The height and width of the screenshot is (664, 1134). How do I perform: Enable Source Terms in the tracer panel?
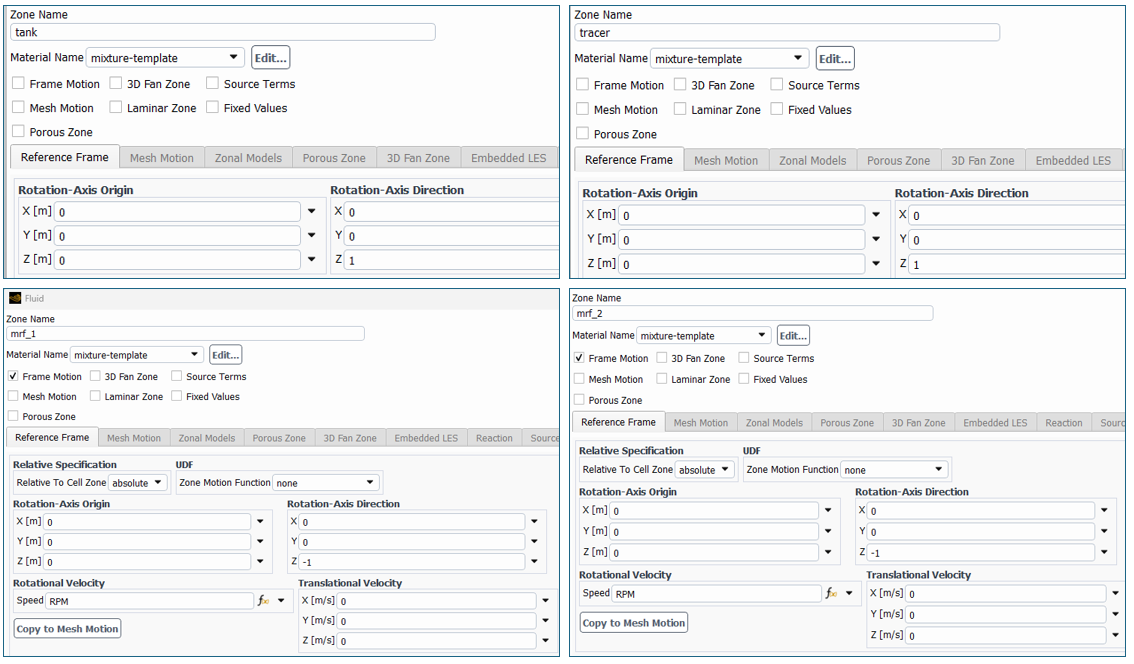coord(777,85)
